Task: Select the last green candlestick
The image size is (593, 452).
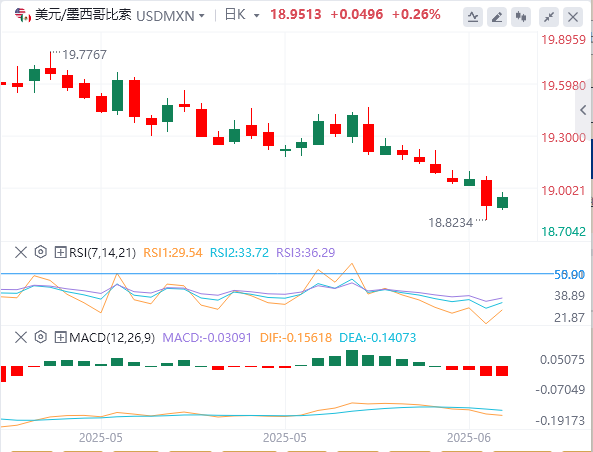Action: click(x=503, y=202)
